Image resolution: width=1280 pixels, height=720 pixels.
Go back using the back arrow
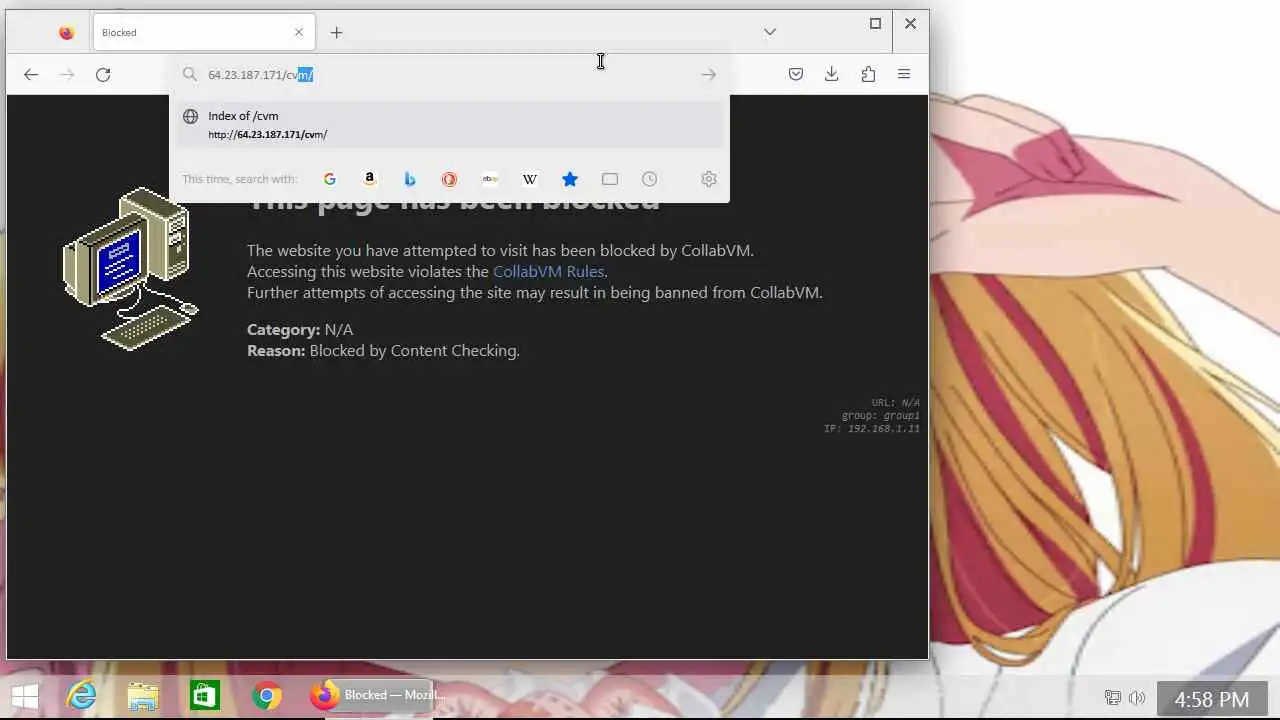pos(31,74)
